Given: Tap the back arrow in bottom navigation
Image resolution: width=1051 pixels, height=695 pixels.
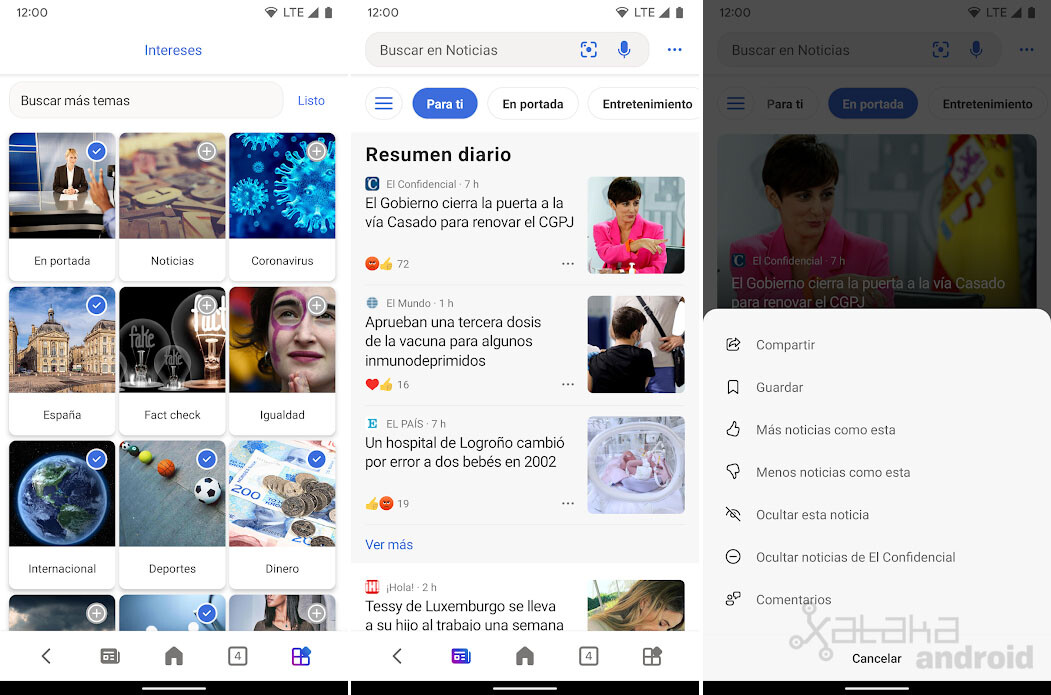Looking at the screenshot, I should tap(396, 656).
